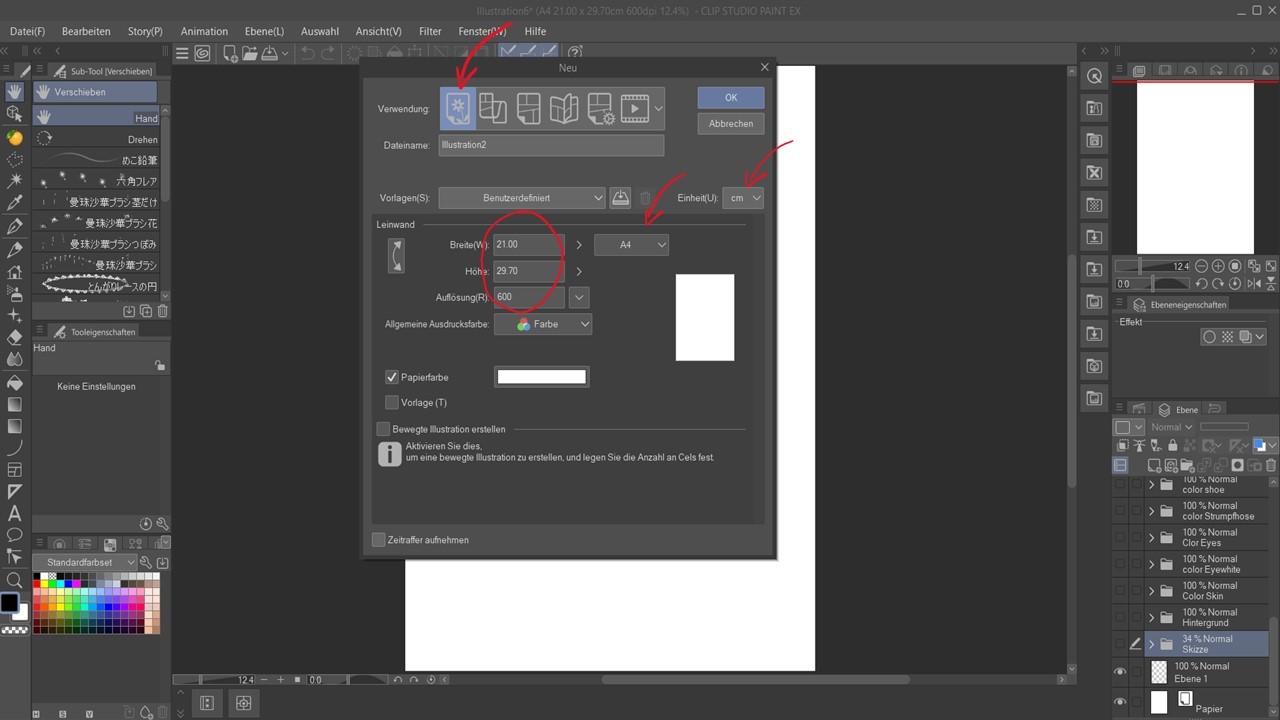Select the comic settings usage icon
The height and width of the screenshot is (720, 1280).
(600, 108)
